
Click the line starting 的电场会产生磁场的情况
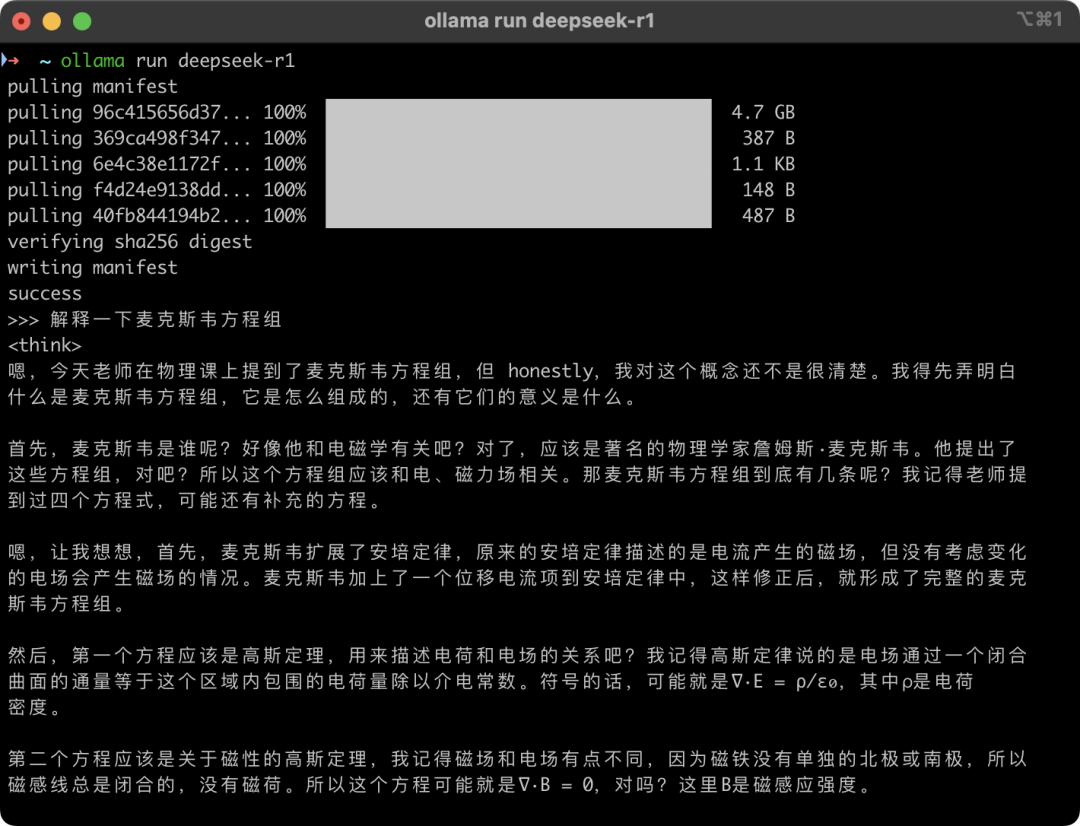tap(517, 578)
